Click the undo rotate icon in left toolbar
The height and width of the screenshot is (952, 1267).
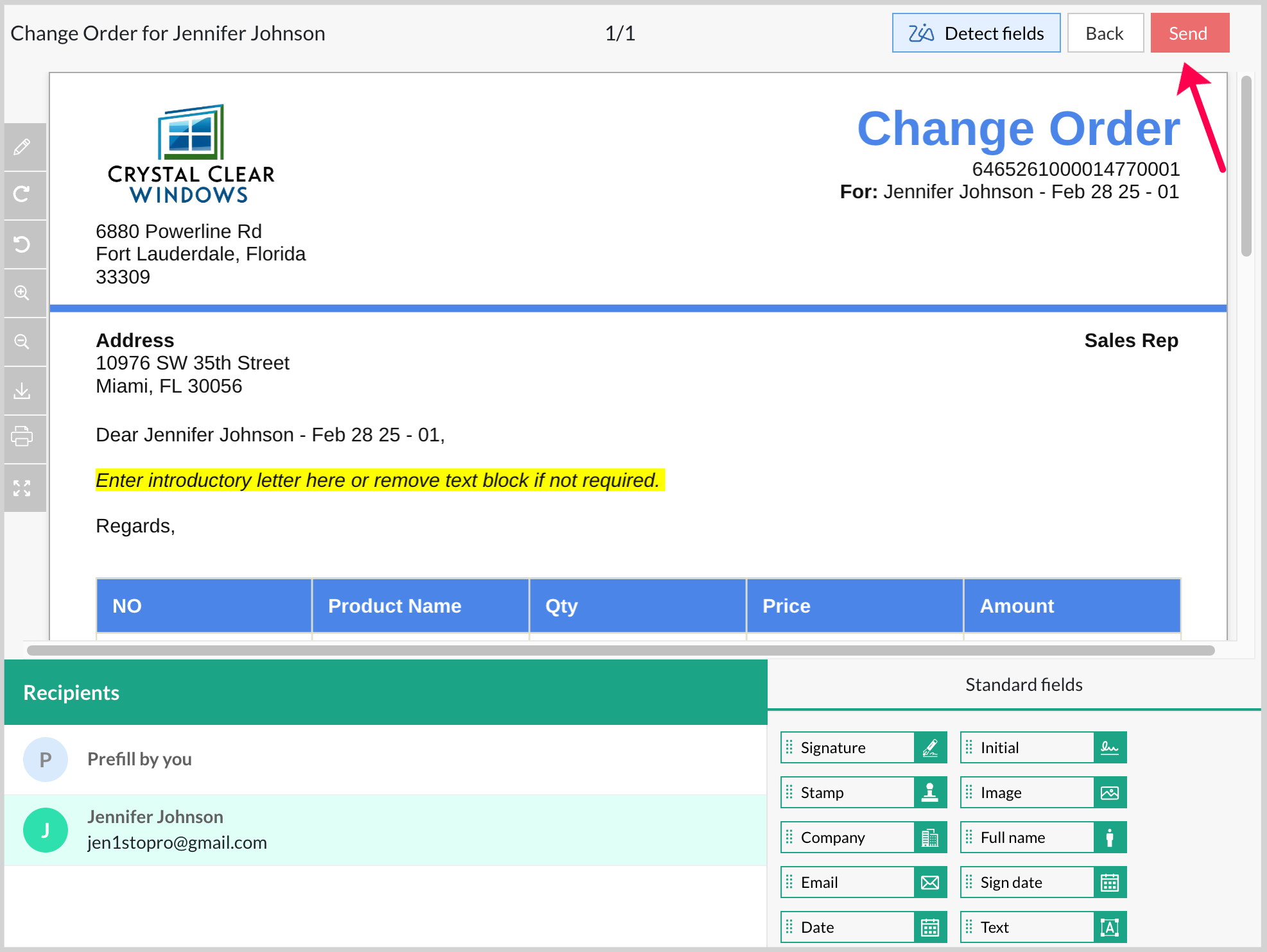click(22, 244)
